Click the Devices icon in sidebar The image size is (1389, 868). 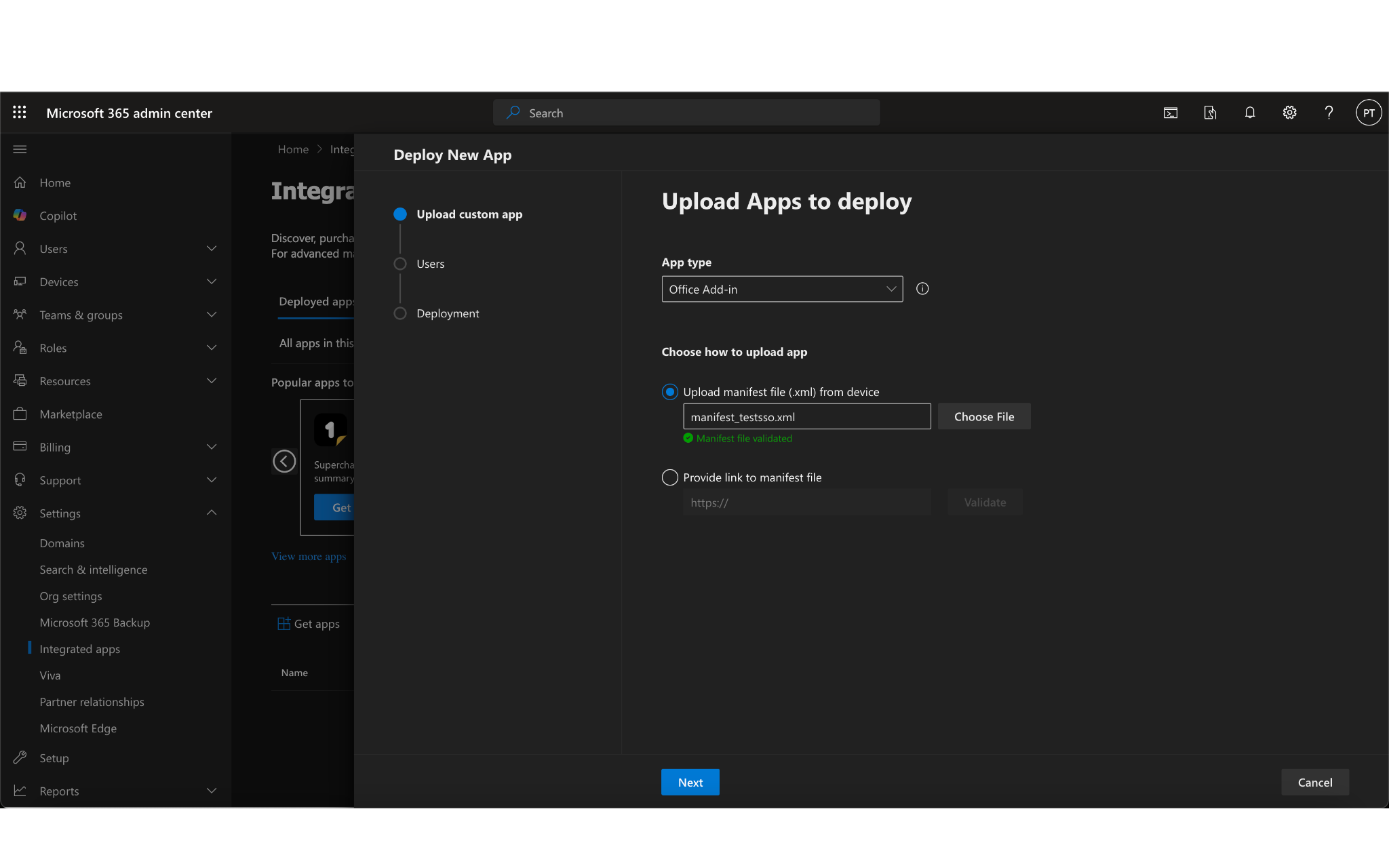[20, 281]
